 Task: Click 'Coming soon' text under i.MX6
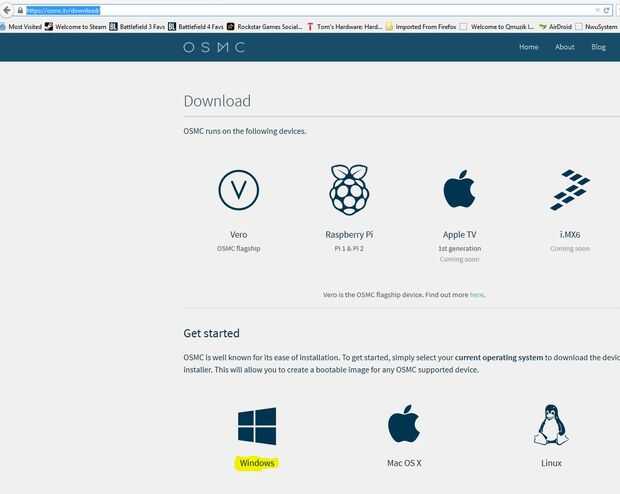[570, 248]
